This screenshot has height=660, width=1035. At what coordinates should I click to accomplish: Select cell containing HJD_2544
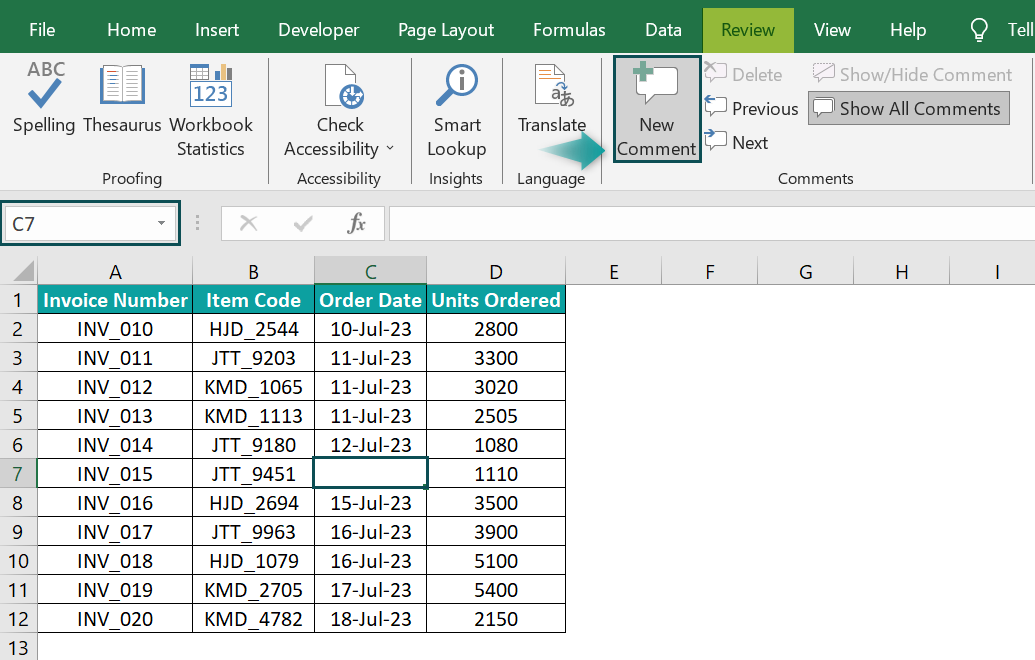(x=253, y=329)
